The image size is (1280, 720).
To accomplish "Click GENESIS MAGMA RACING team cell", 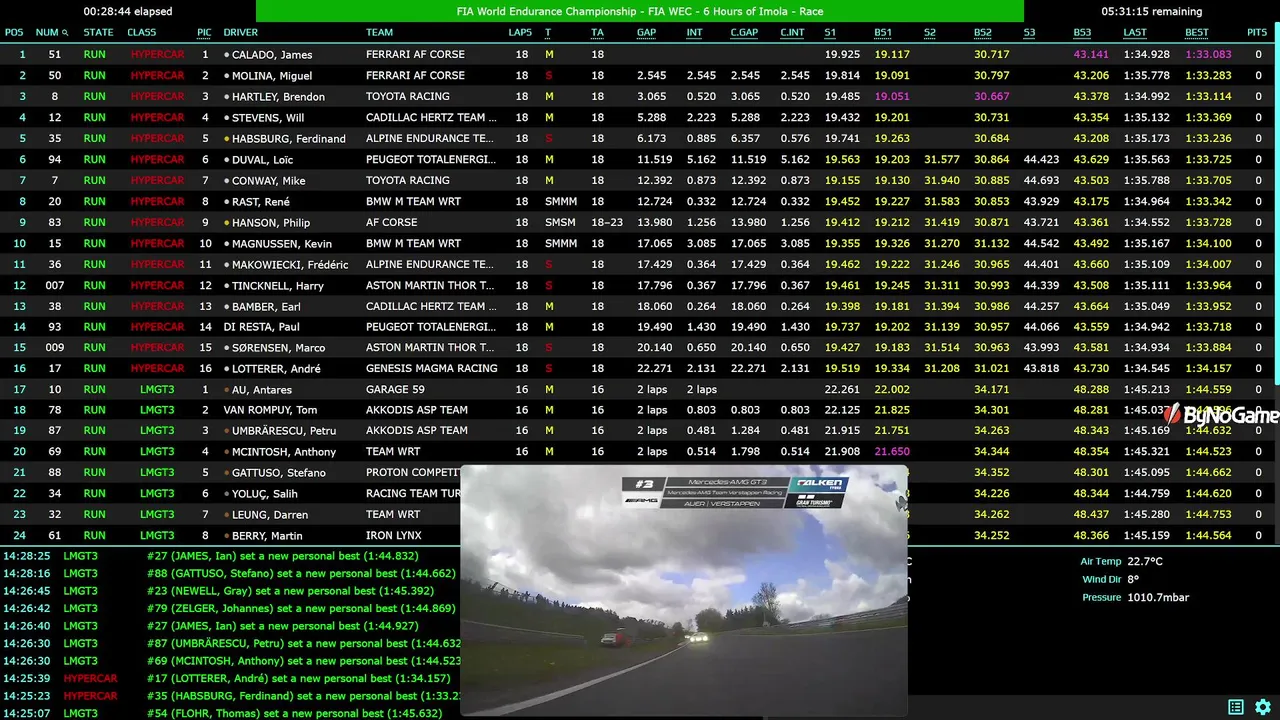I will click(432, 368).
